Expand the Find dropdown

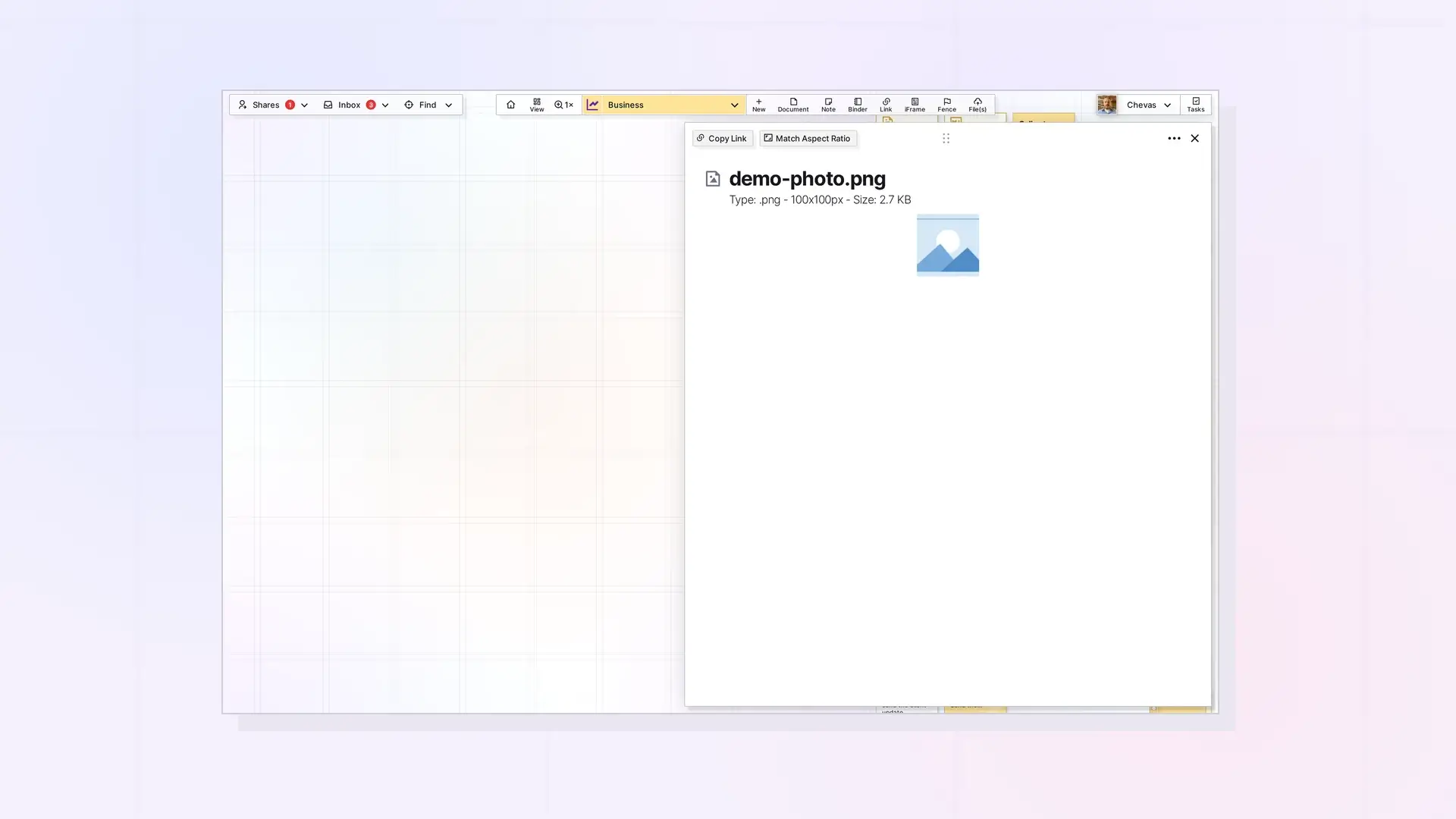click(x=428, y=105)
